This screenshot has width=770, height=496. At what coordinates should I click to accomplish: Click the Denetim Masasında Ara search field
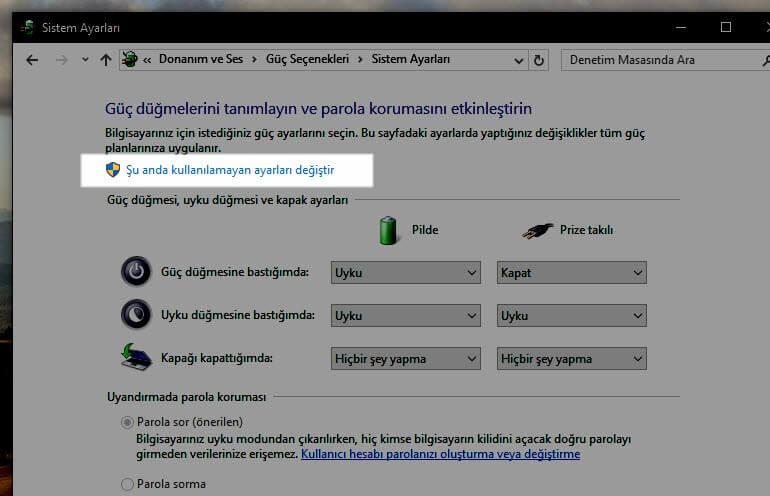663,60
